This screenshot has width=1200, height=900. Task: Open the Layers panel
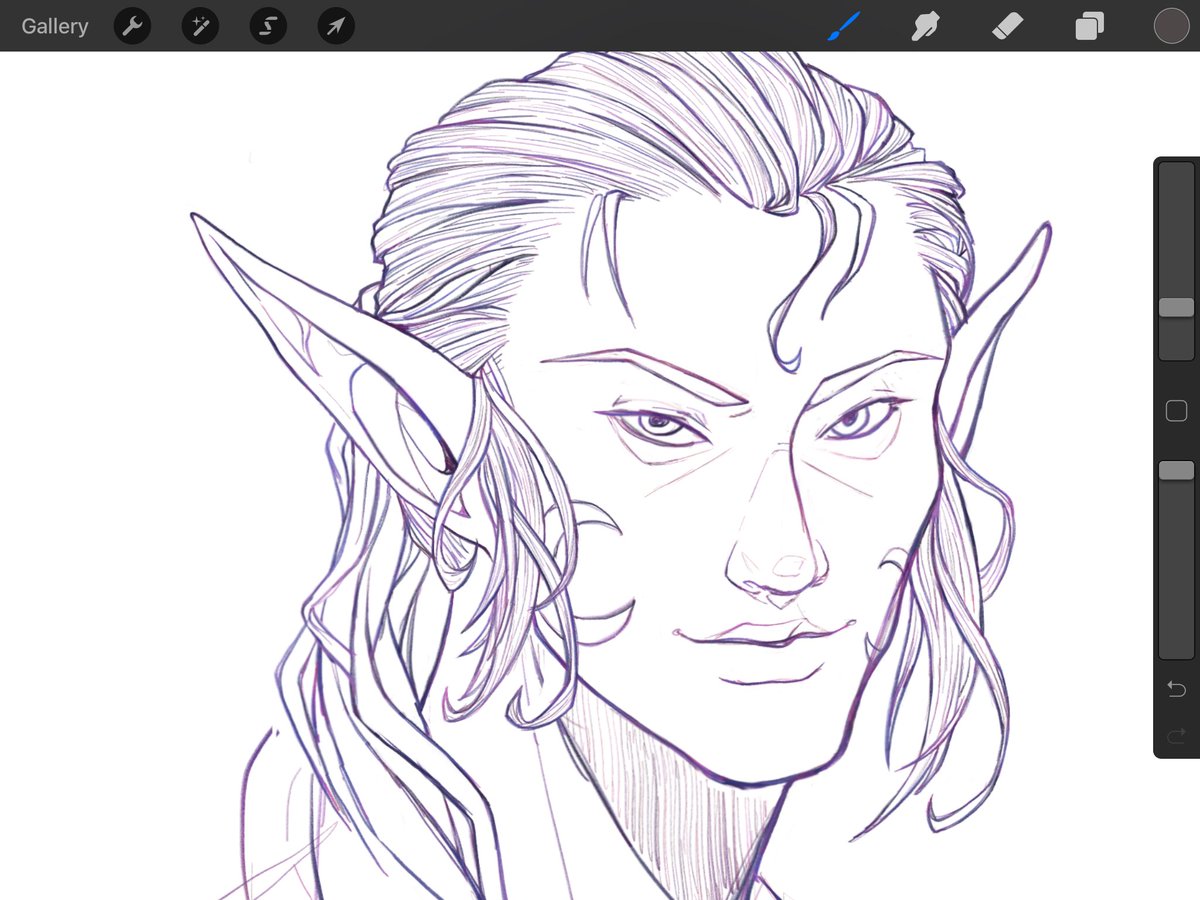pyautogui.click(x=1089, y=26)
